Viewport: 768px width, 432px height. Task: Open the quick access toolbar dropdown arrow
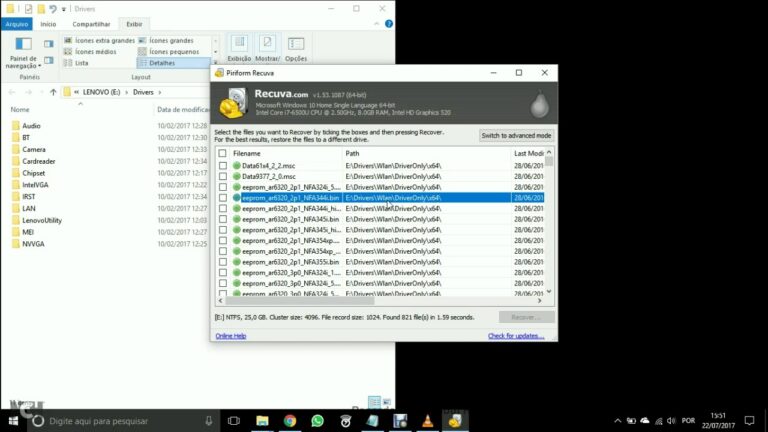click(x=64, y=9)
